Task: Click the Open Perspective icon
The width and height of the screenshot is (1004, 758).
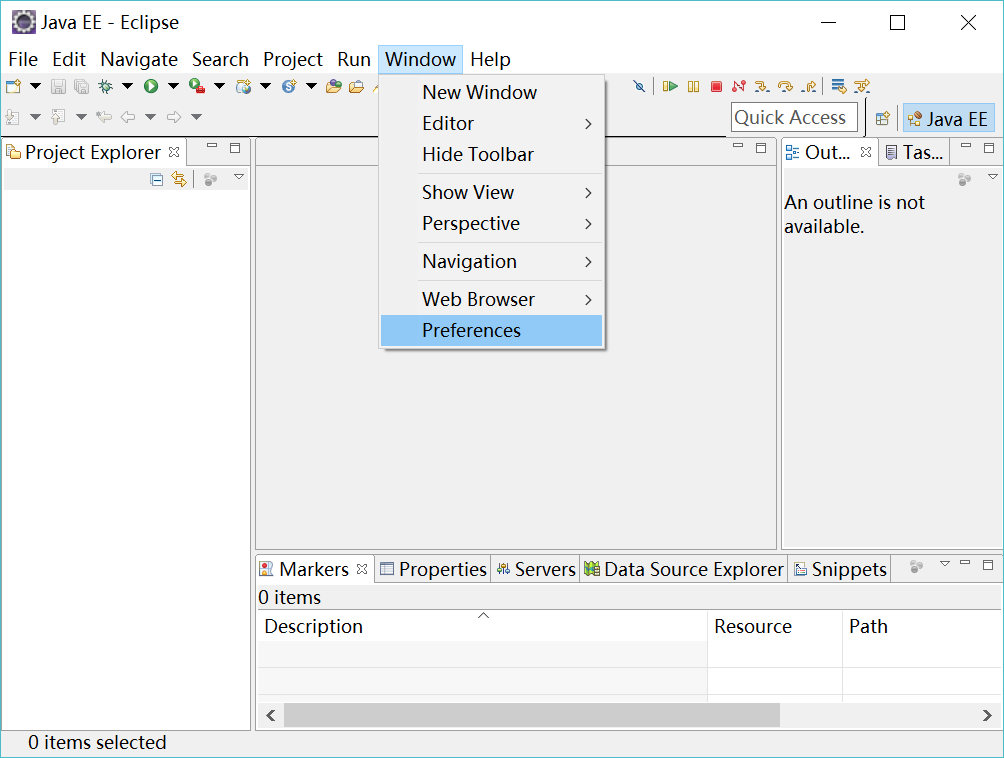Action: click(883, 118)
